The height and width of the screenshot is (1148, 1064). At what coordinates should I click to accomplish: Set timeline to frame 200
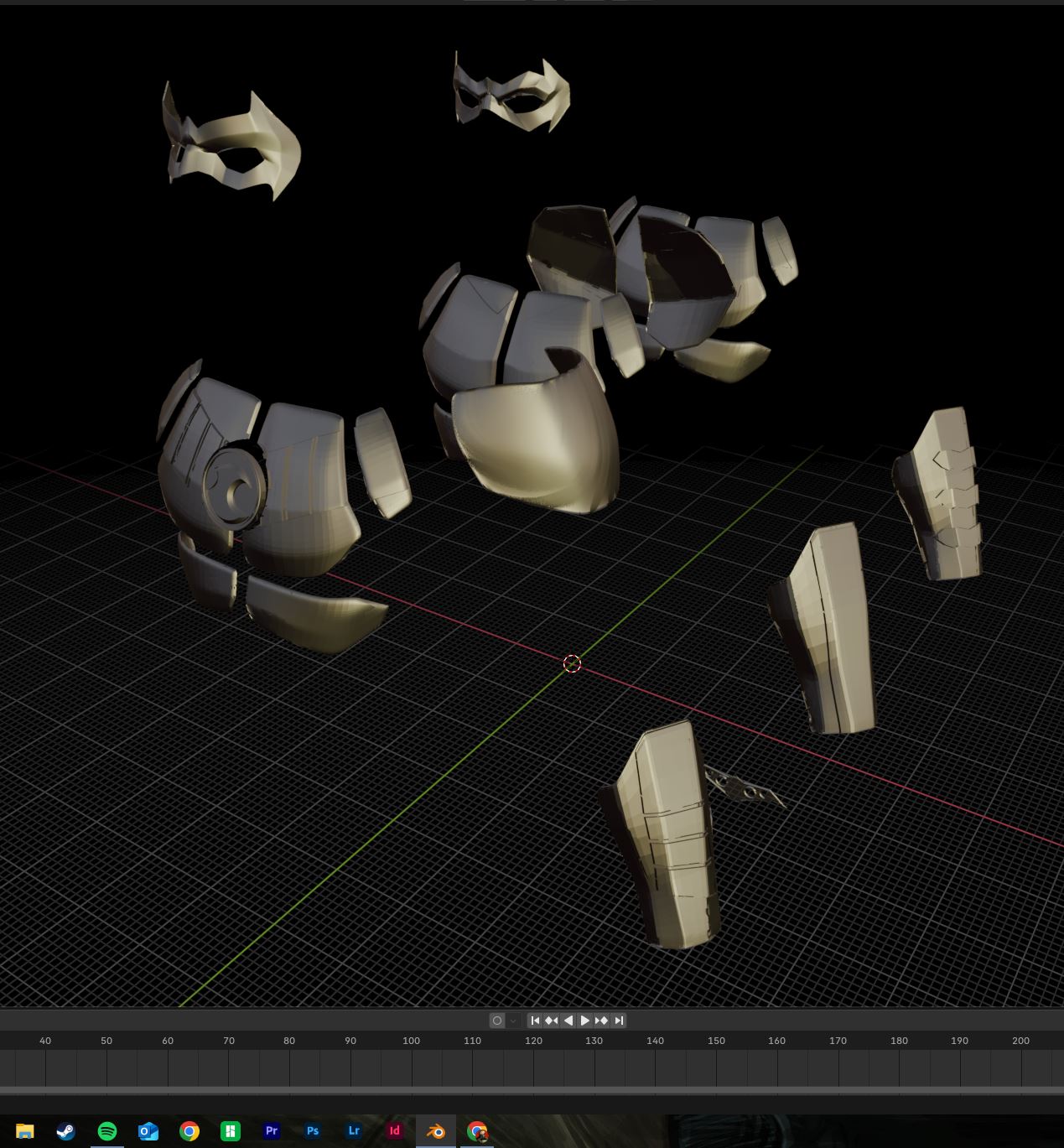pyautogui.click(x=1020, y=1041)
